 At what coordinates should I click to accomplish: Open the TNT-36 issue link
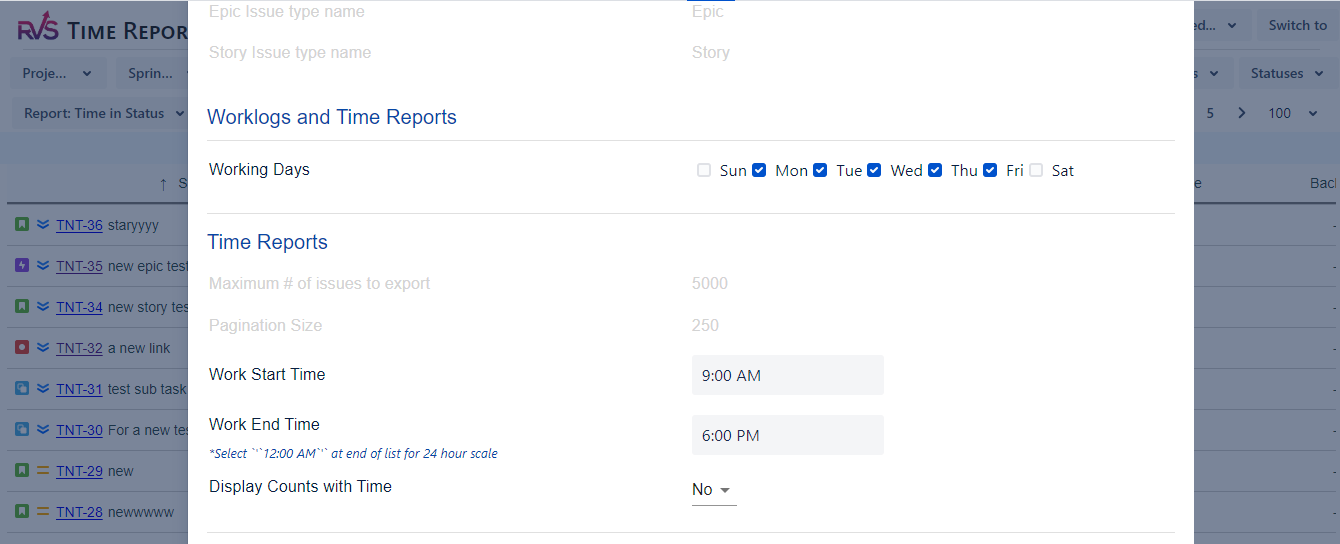coord(79,225)
